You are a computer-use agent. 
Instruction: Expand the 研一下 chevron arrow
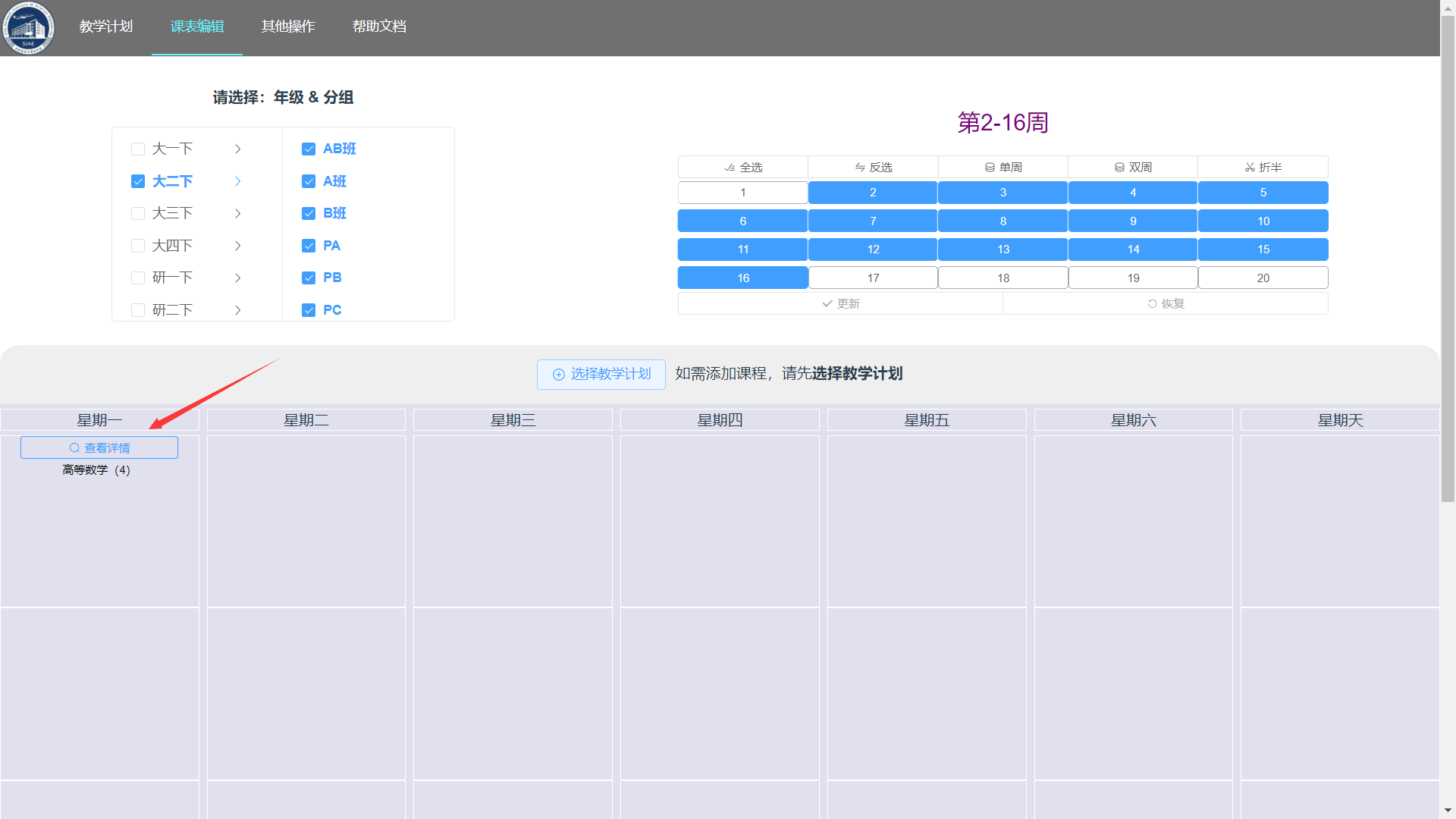click(238, 278)
